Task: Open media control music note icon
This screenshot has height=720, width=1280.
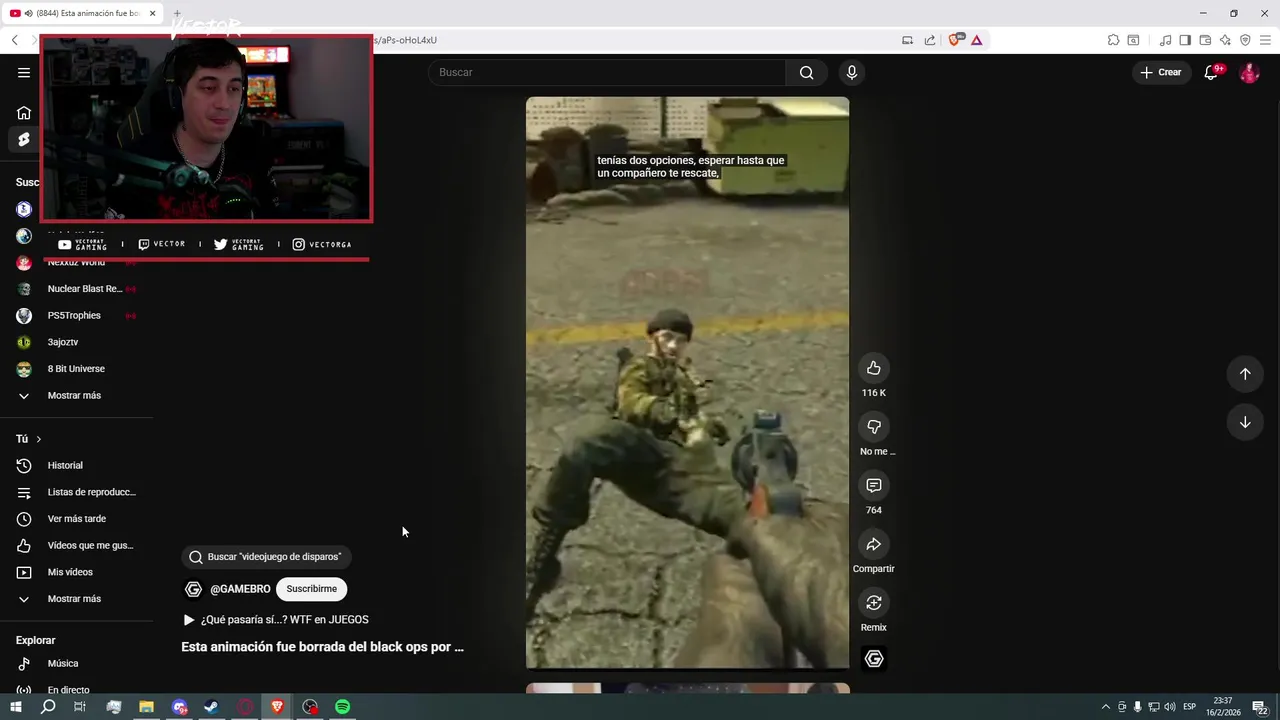Action: click(1165, 40)
